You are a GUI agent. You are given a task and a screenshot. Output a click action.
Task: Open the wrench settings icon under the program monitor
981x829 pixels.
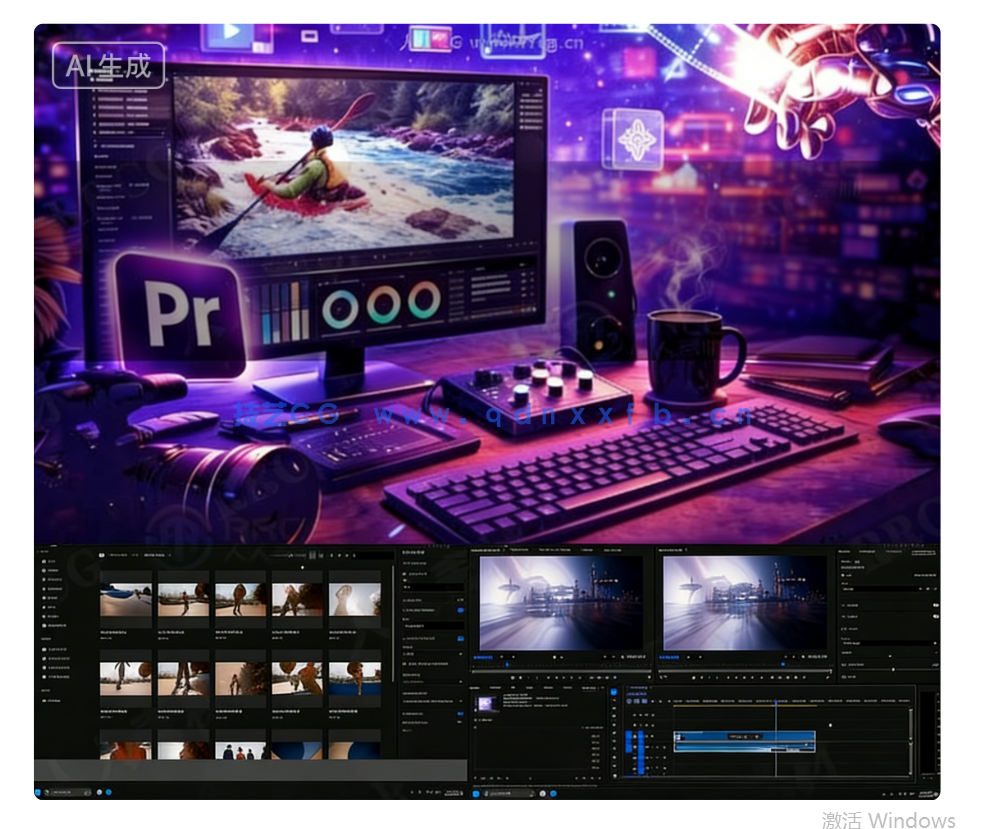[x=827, y=678]
